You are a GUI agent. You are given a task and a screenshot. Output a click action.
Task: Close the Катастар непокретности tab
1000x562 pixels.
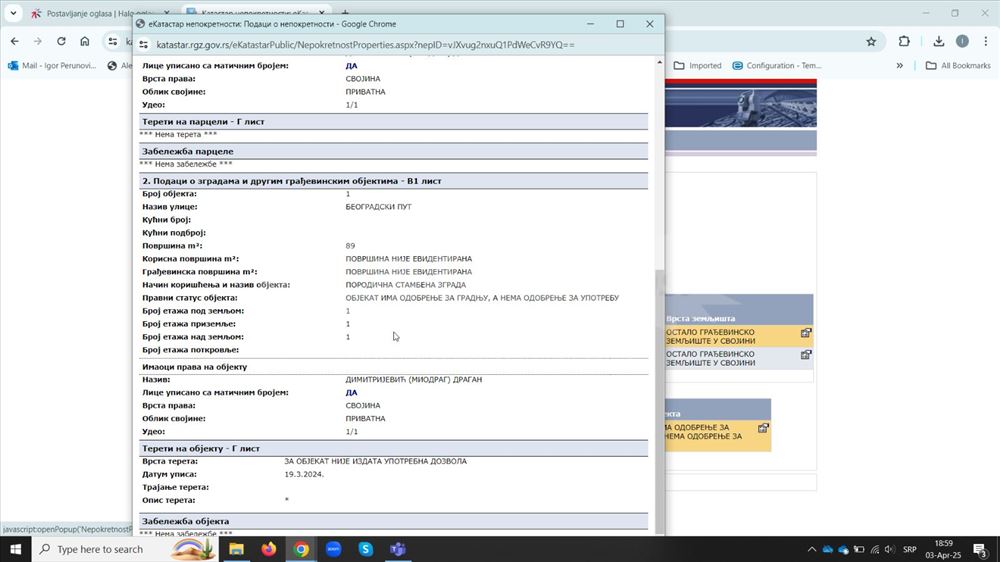click(322, 13)
